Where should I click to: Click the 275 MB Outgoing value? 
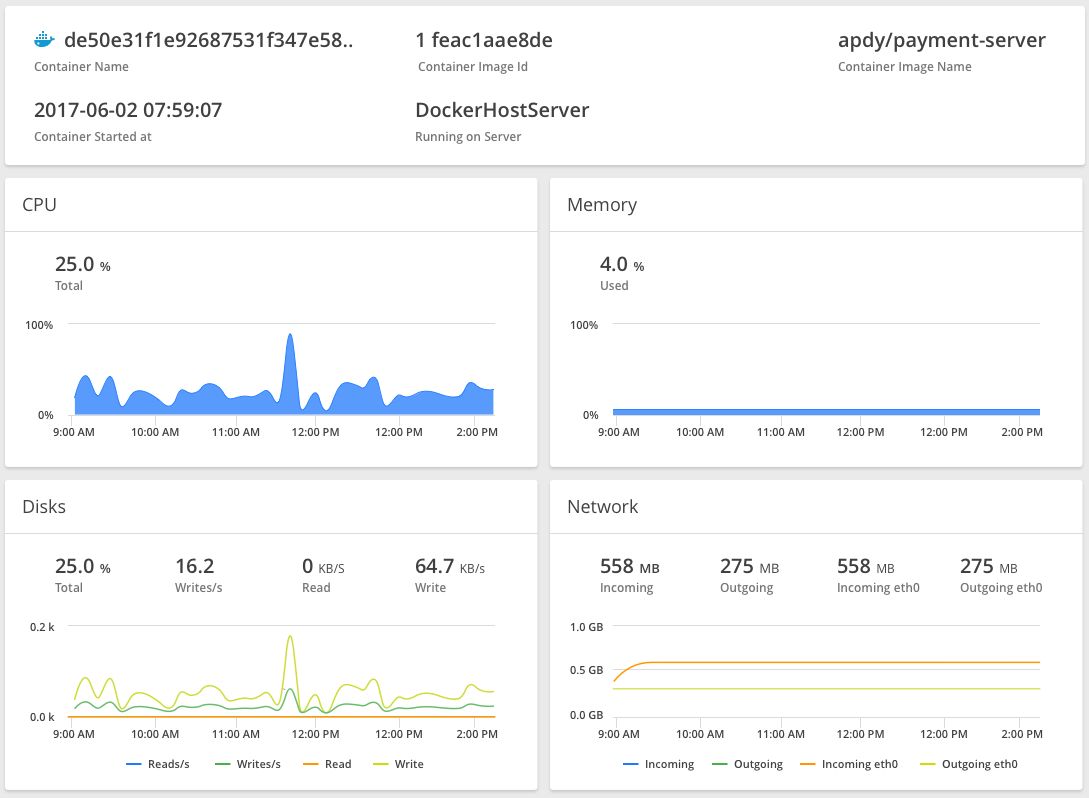coord(749,567)
